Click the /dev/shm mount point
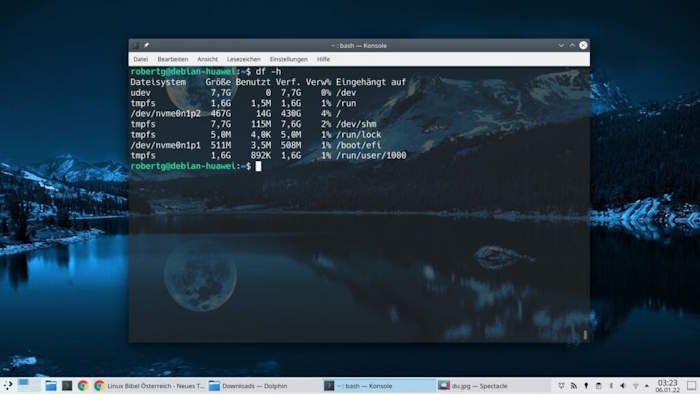This screenshot has height=394, width=700. [x=356, y=124]
